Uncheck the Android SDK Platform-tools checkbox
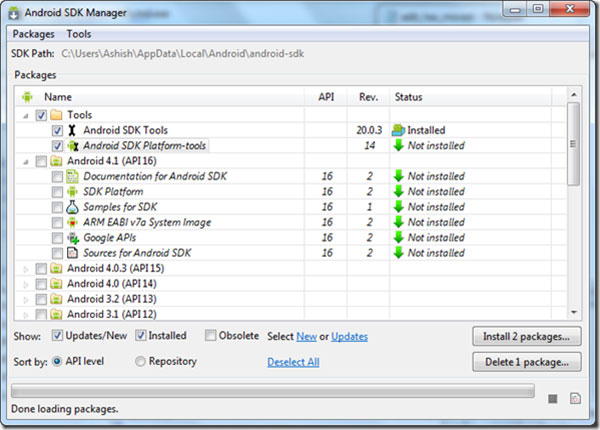The height and width of the screenshot is (430, 600). tap(57, 146)
